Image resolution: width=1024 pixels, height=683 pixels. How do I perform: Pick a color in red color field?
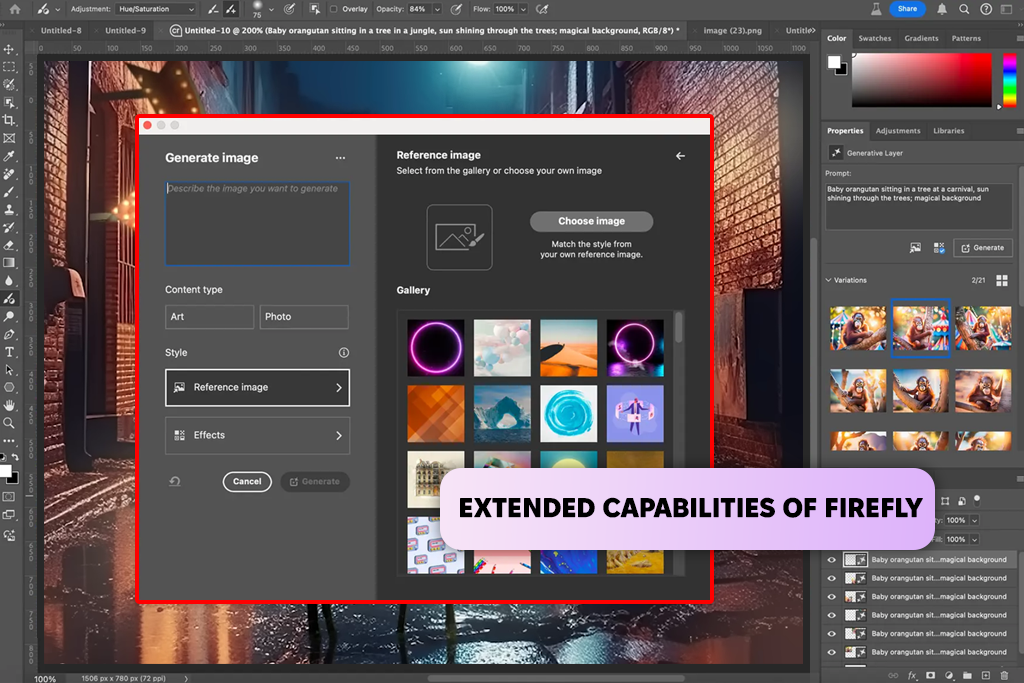pyautogui.click(x=921, y=80)
